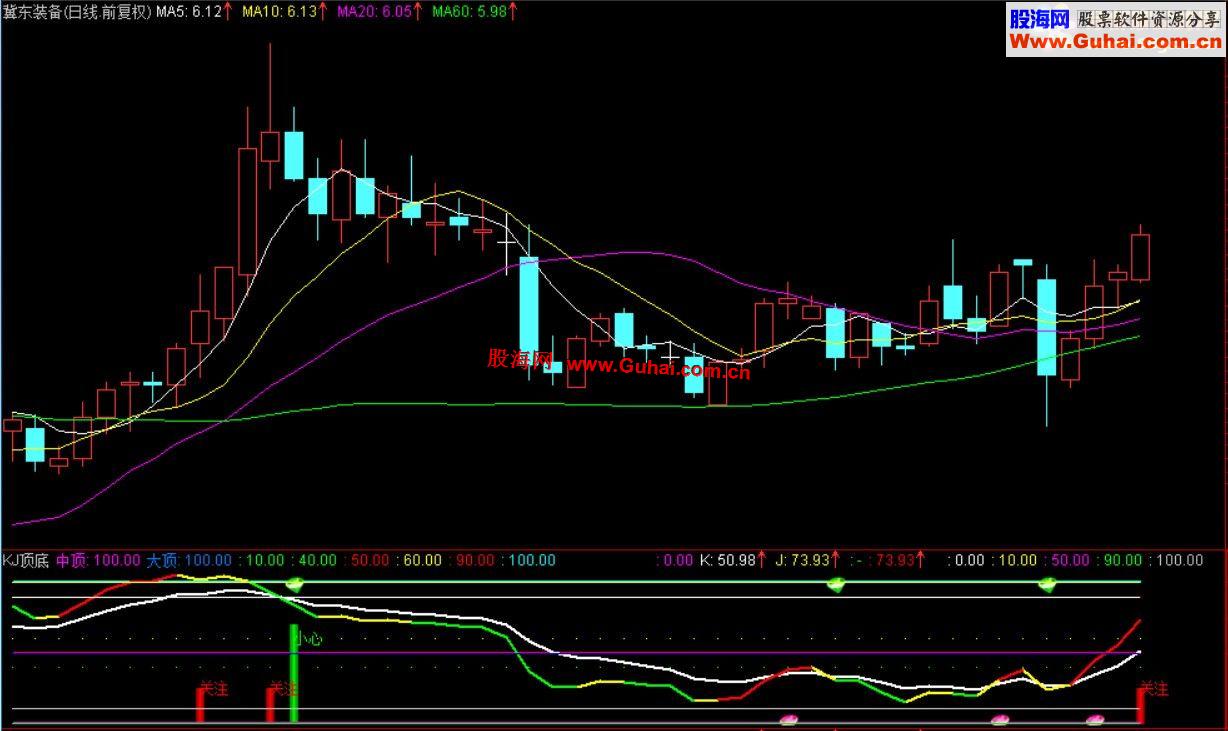Click the J: 73.93 readout
The width and height of the screenshot is (1228, 731).
click(802, 560)
